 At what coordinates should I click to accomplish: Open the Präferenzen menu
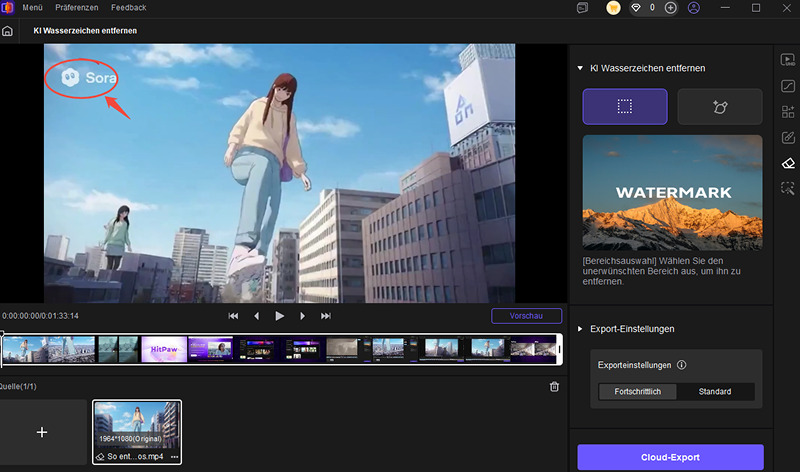[77, 8]
